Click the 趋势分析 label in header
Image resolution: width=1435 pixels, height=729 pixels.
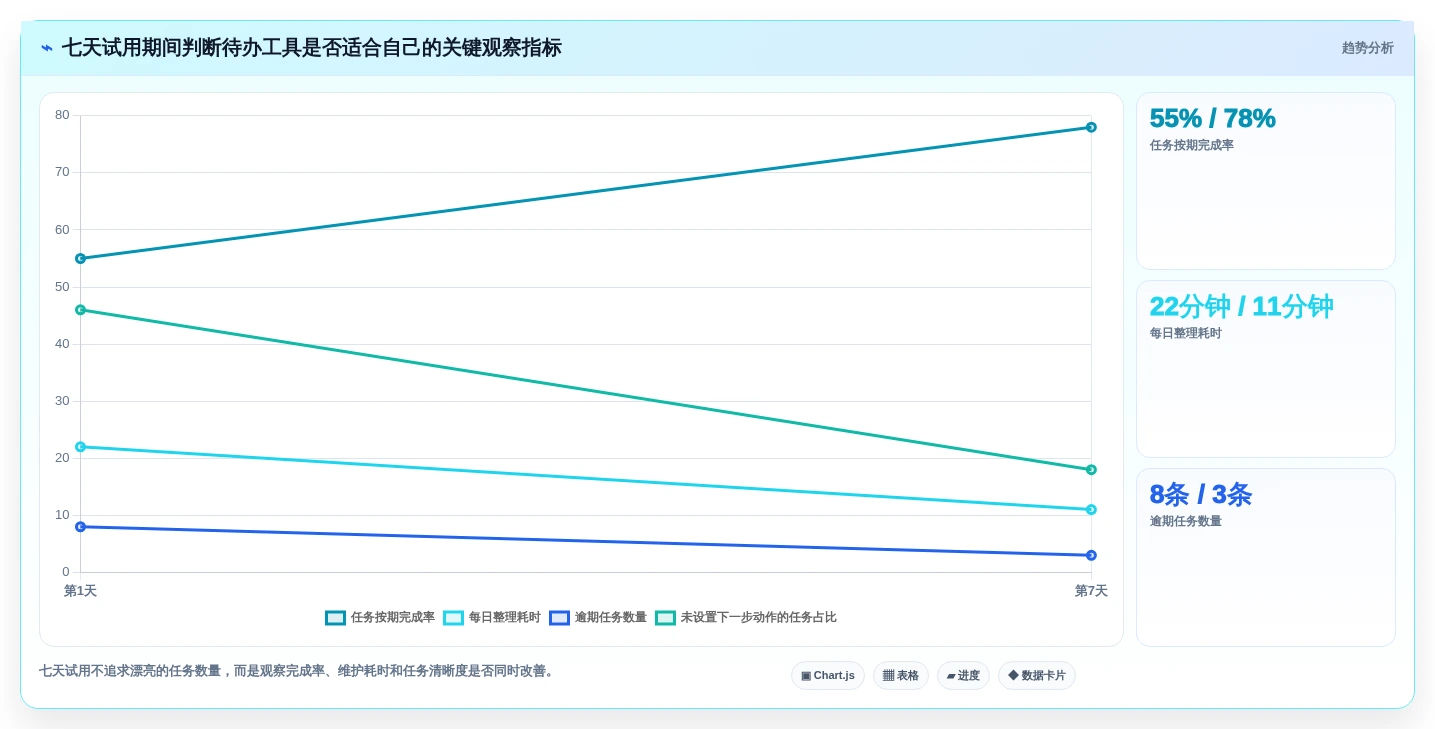(1367, 48)
